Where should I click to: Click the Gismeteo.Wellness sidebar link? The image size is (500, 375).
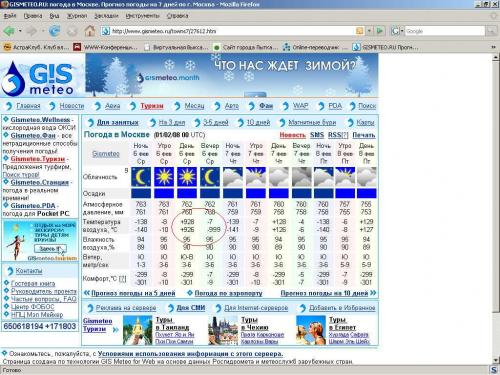40,119
